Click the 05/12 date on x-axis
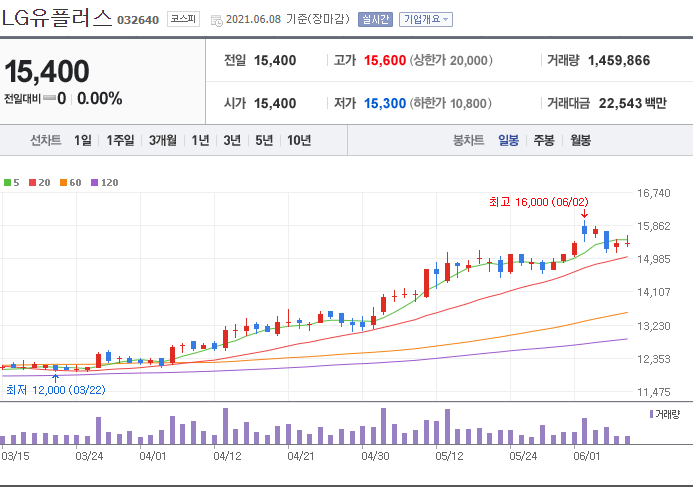The width and height of the screenshot is (693, 487). tap(449, 456)
